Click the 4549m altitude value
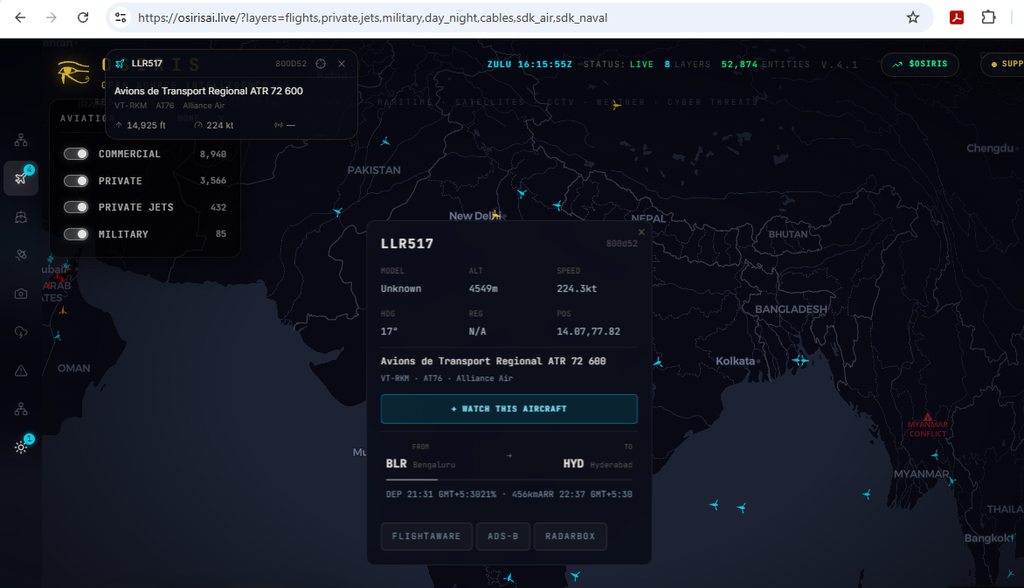The width and height of the screenshot is (1024, 588). pos(483,288)
